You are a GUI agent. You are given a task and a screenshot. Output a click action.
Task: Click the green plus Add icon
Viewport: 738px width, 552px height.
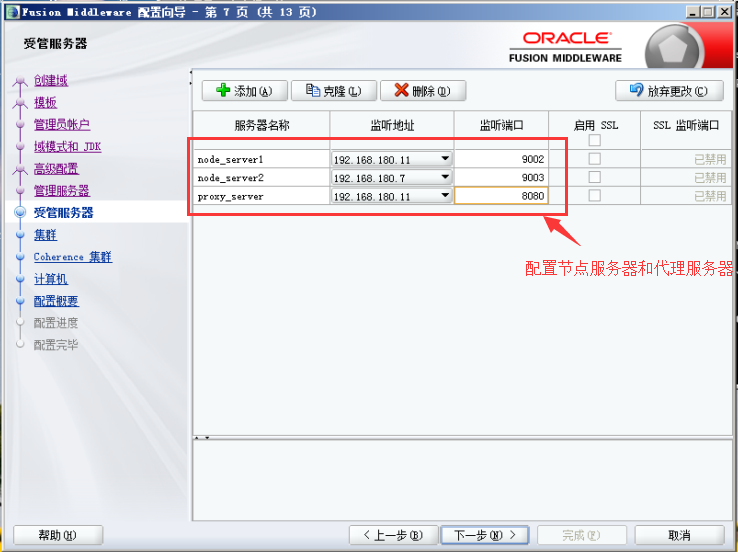click(x=222, y=91)
